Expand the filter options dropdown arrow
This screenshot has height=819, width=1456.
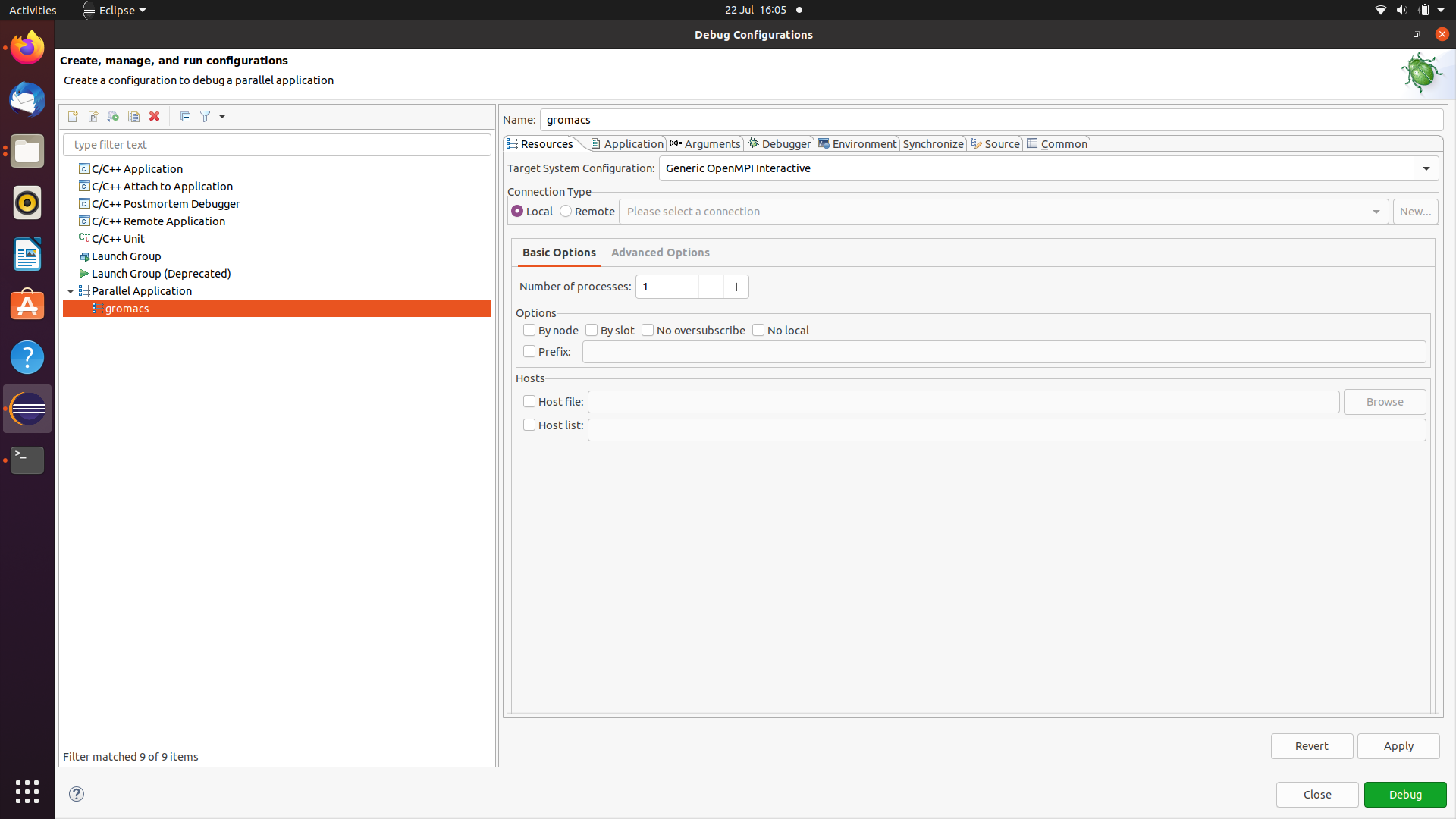pos(222,116)
